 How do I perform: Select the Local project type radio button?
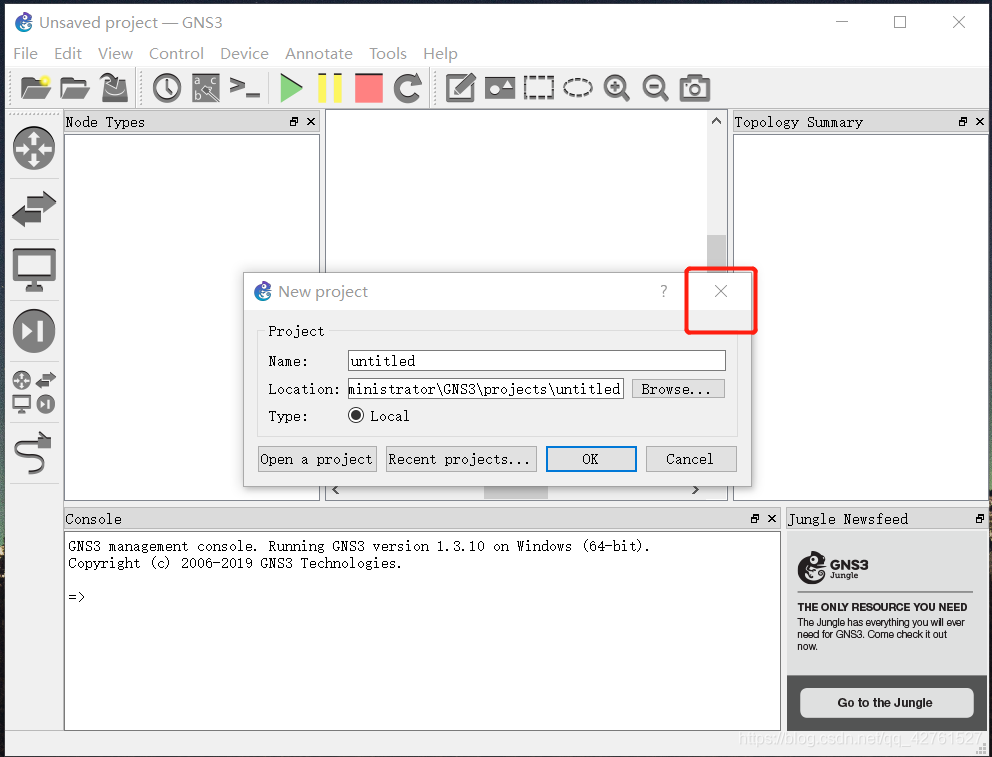[x=356, y=415]
